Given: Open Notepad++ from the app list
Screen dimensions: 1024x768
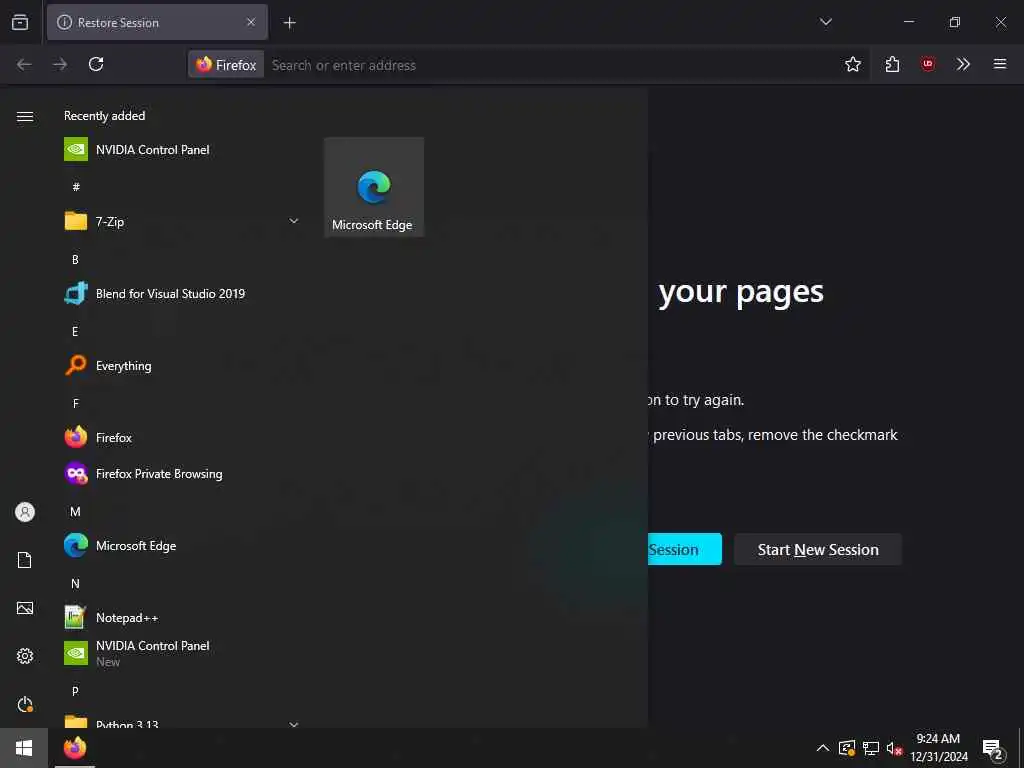Looking at the screenshot, I should (183, 617).
